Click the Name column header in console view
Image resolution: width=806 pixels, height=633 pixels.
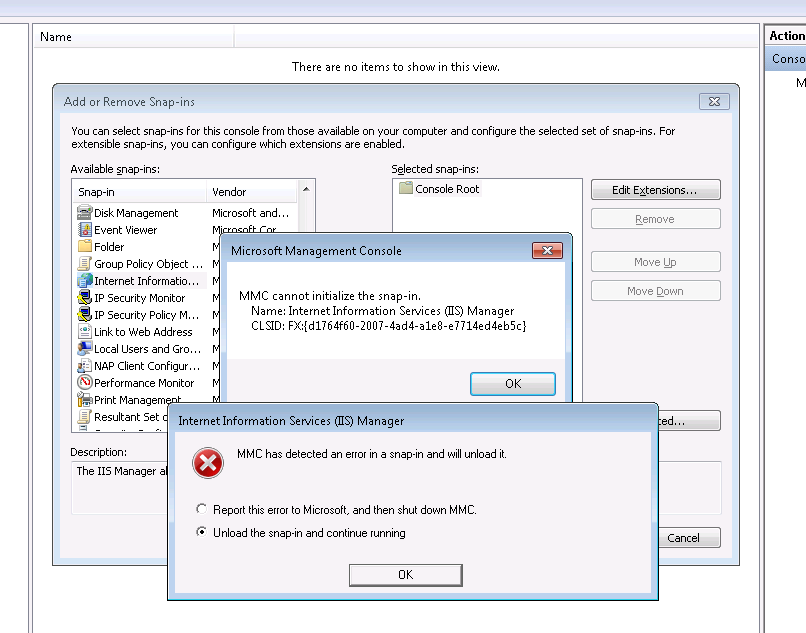(x=134, y=37)
